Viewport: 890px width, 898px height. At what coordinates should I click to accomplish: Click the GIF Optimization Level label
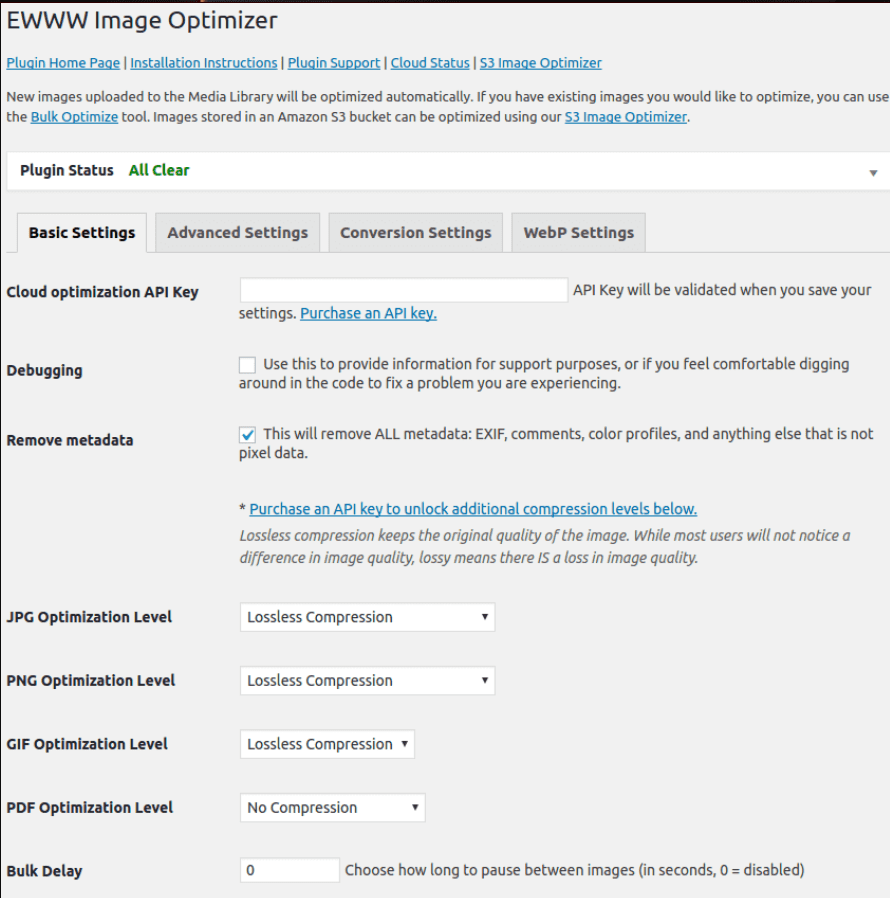pos(87,744)
